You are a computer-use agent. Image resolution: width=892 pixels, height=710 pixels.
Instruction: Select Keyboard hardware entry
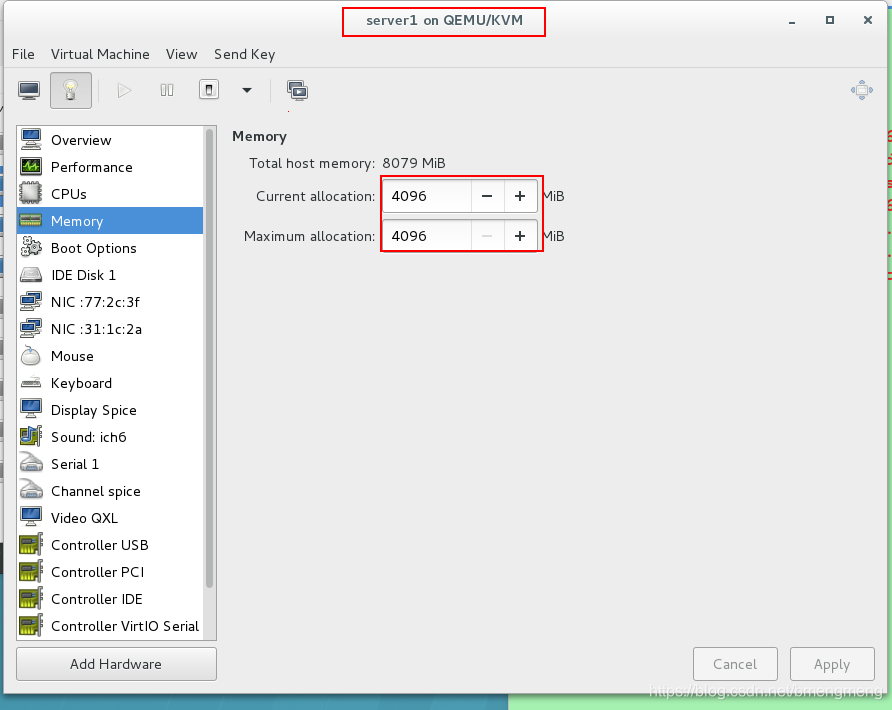tap(110, 383)
